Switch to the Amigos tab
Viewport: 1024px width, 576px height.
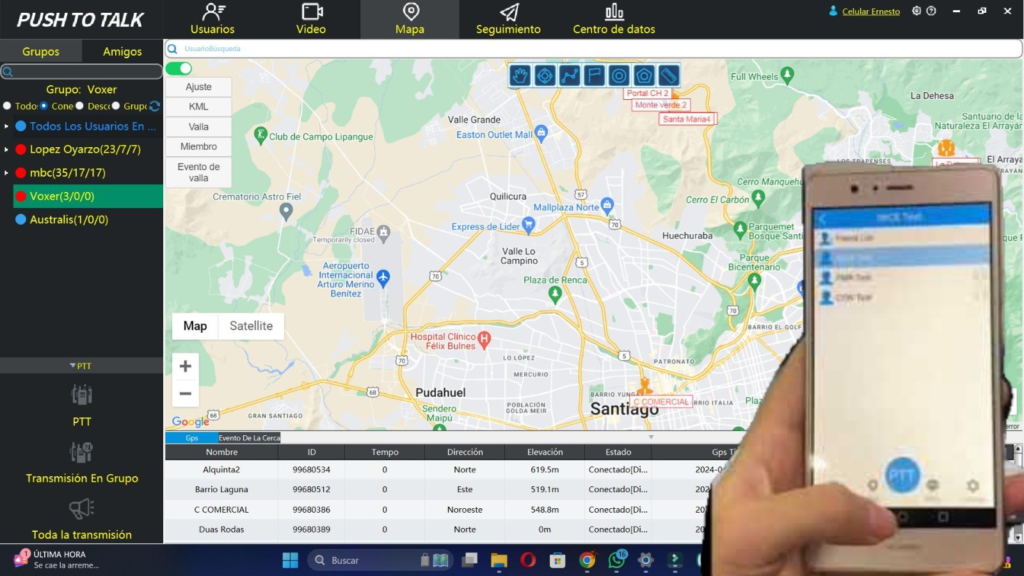point(122,52)
